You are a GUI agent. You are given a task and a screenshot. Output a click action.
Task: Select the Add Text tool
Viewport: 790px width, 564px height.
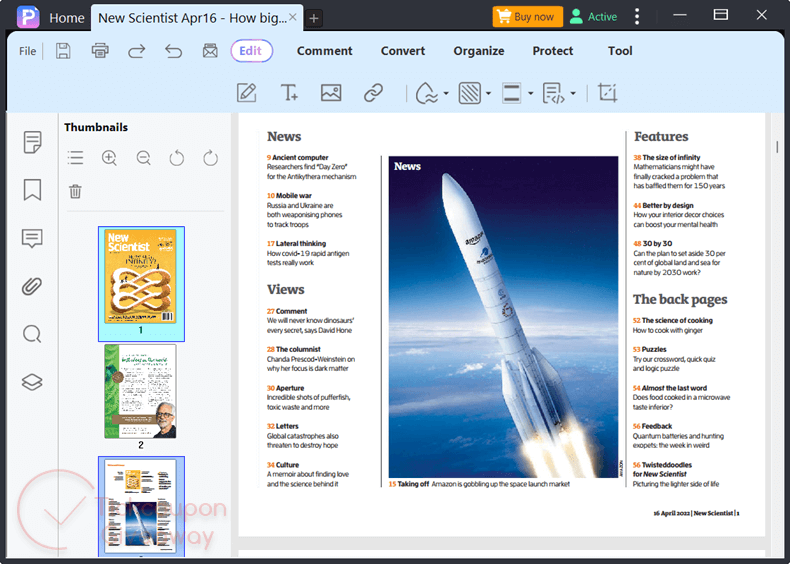(289, 93)
